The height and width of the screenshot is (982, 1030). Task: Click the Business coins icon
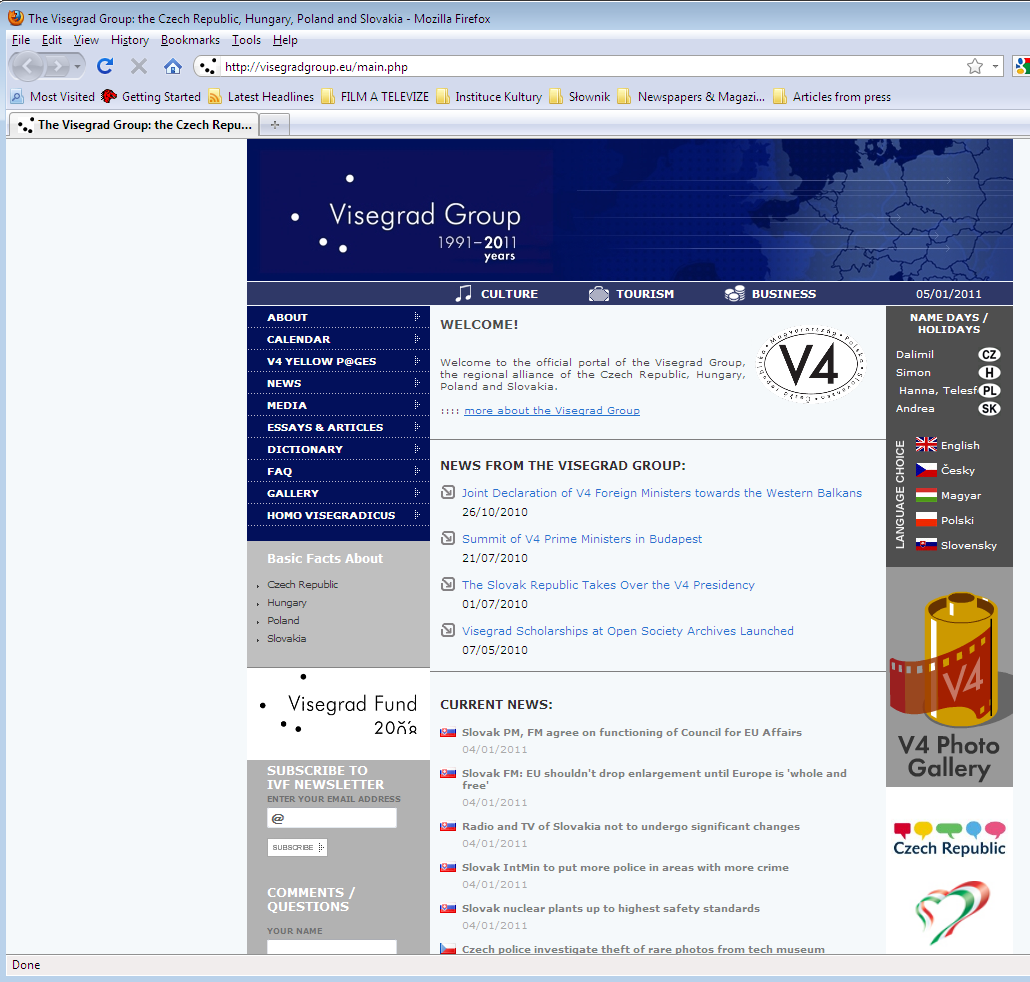tap(734, 294)
